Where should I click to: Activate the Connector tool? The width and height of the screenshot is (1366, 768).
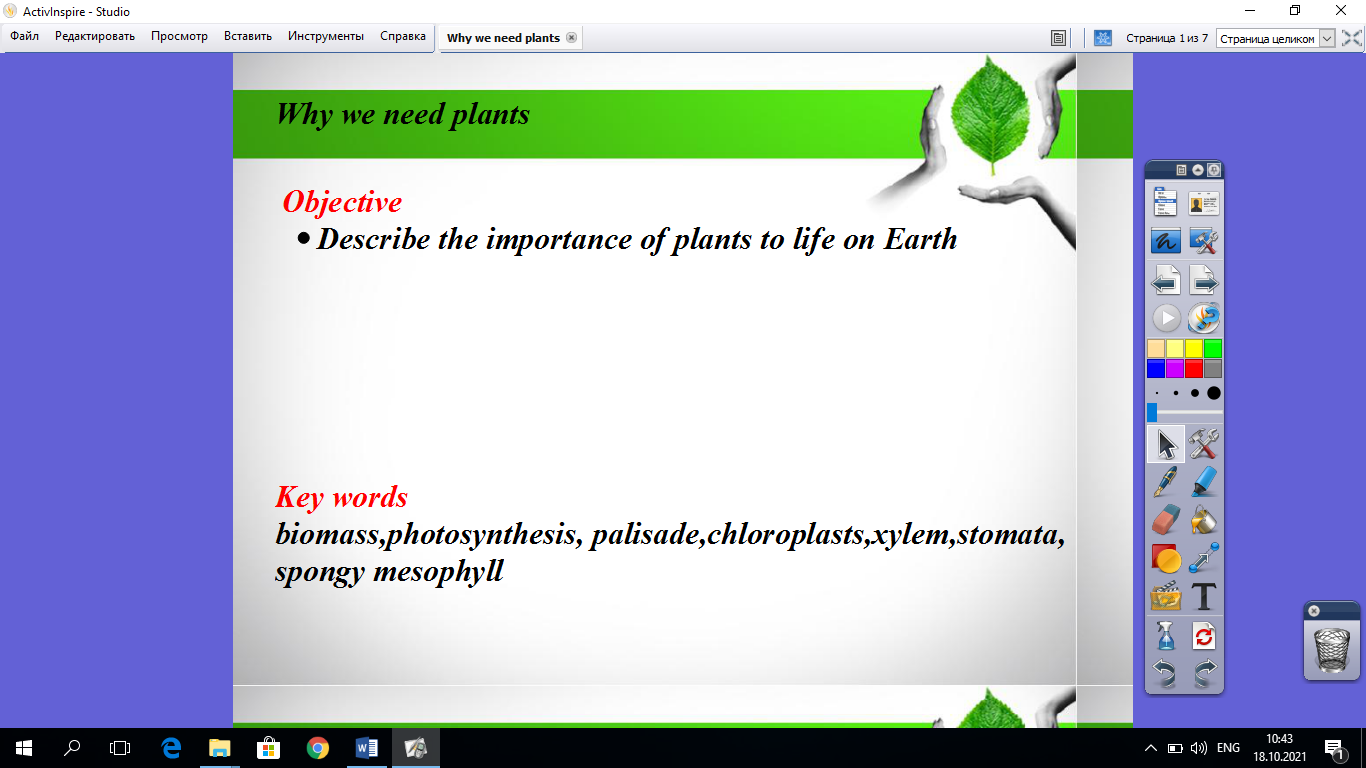pos(1204,558)
